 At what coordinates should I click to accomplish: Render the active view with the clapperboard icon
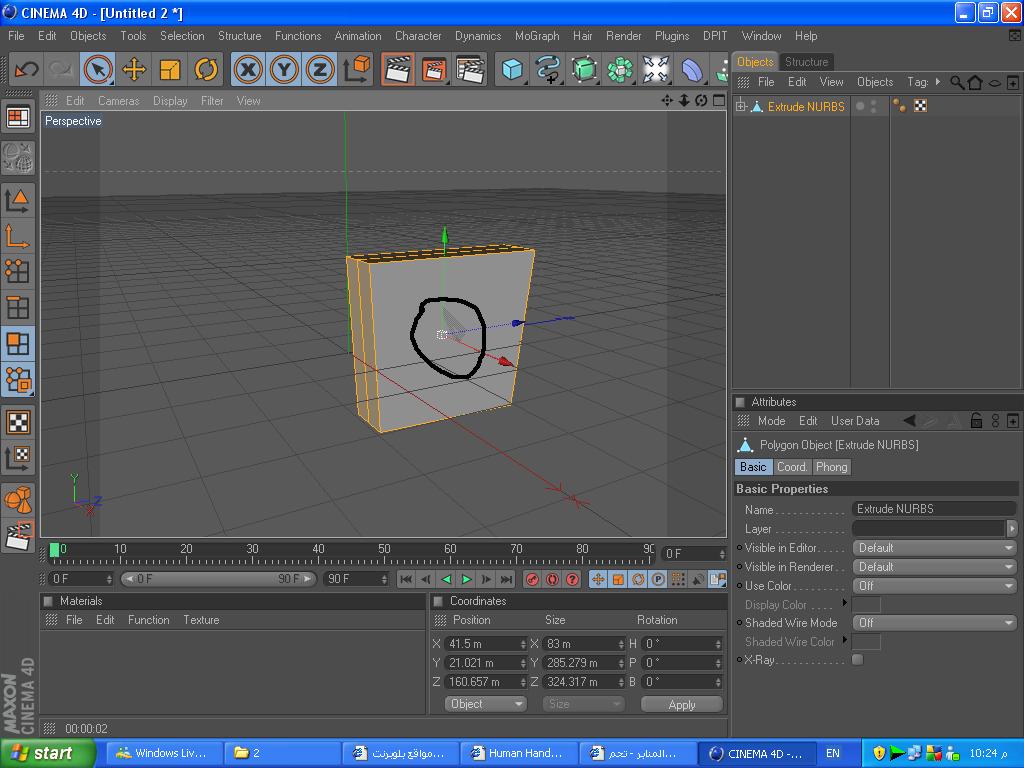pos(398,69)
